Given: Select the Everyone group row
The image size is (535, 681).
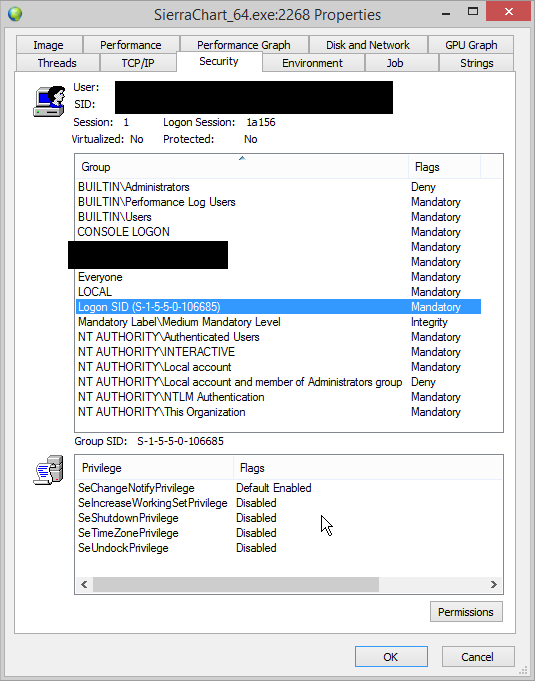Looking at the screenshot, I should tap(278, 277).
